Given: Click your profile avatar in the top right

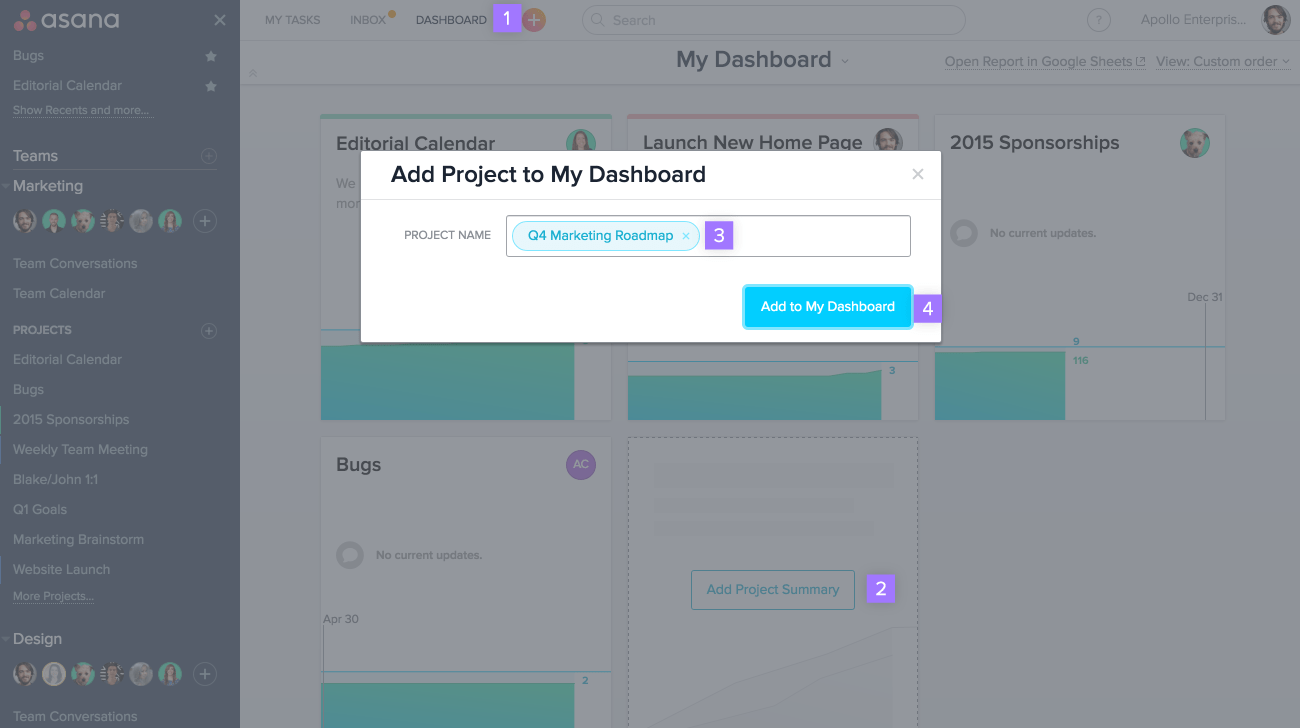Looking at the screenshot, I should coord(1274,19).
